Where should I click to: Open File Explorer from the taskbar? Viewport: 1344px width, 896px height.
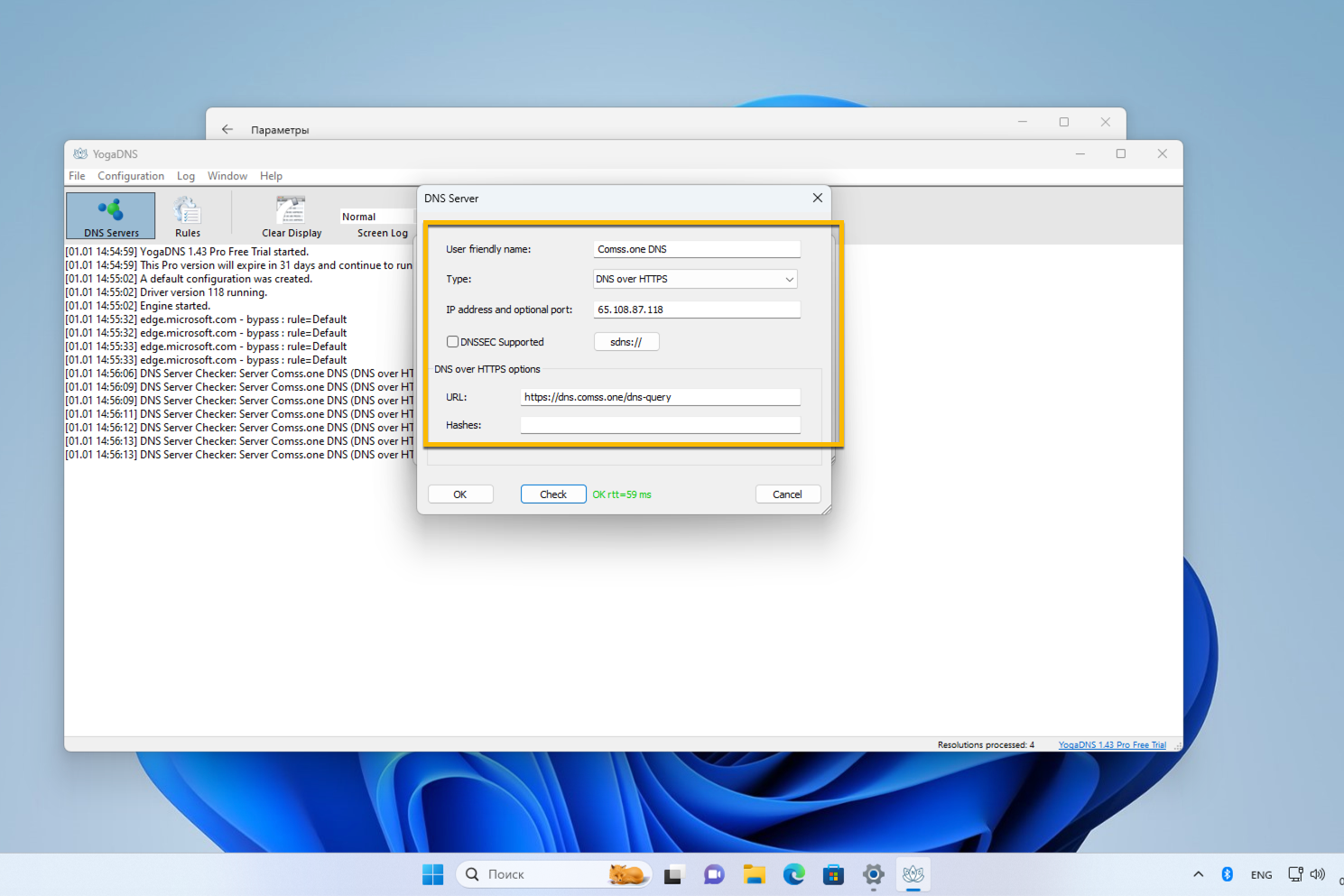click(754, 874)
